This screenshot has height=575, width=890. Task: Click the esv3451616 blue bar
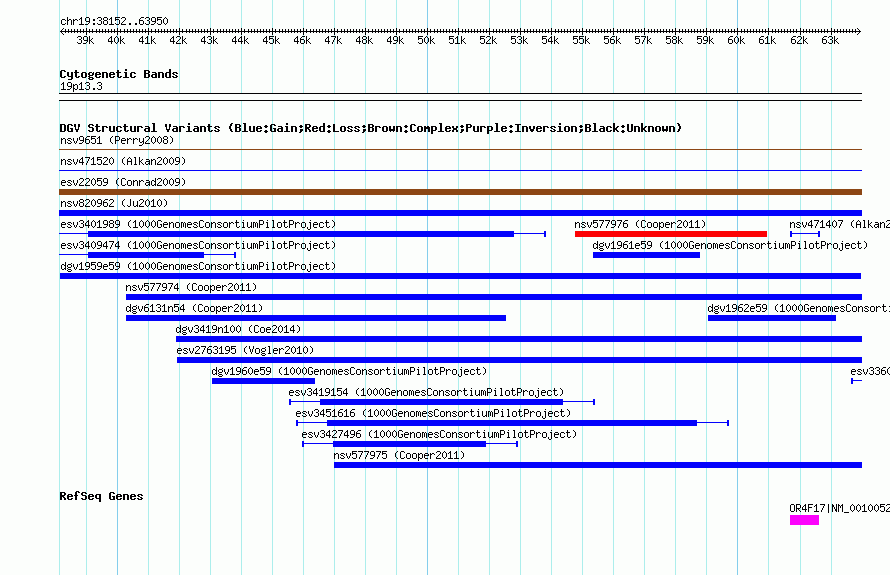pos(512,423)
